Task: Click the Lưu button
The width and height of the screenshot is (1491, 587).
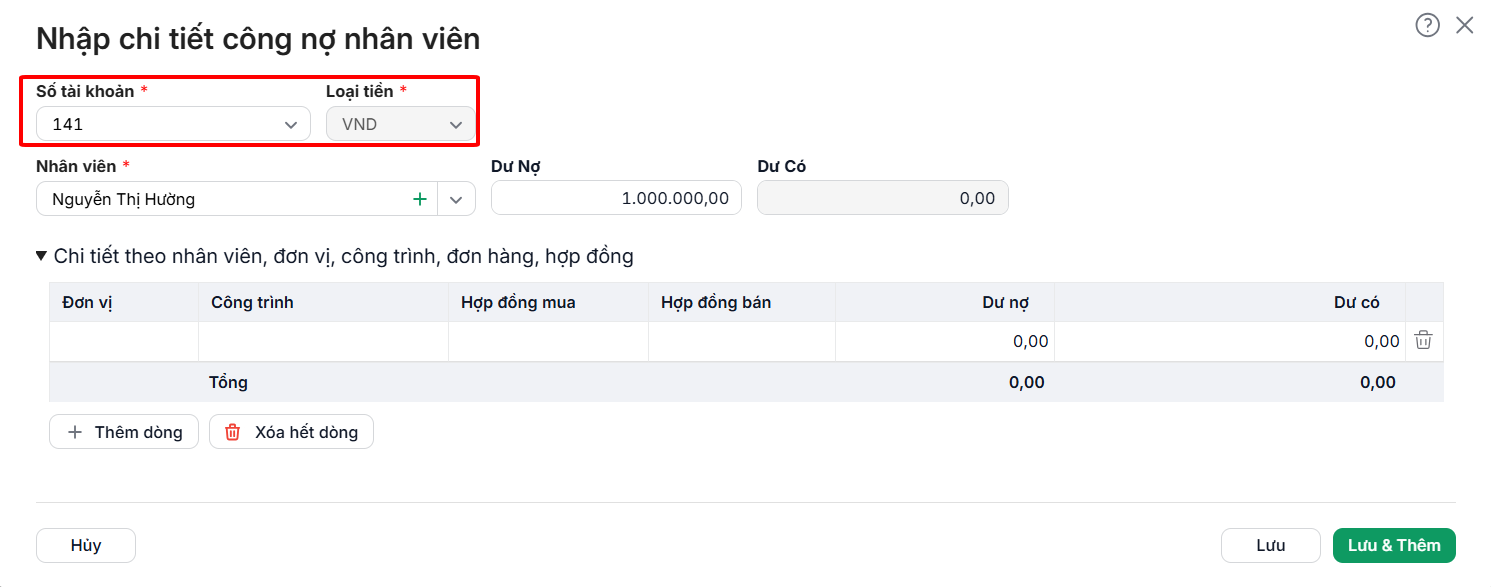Action: pos(1271,545)
